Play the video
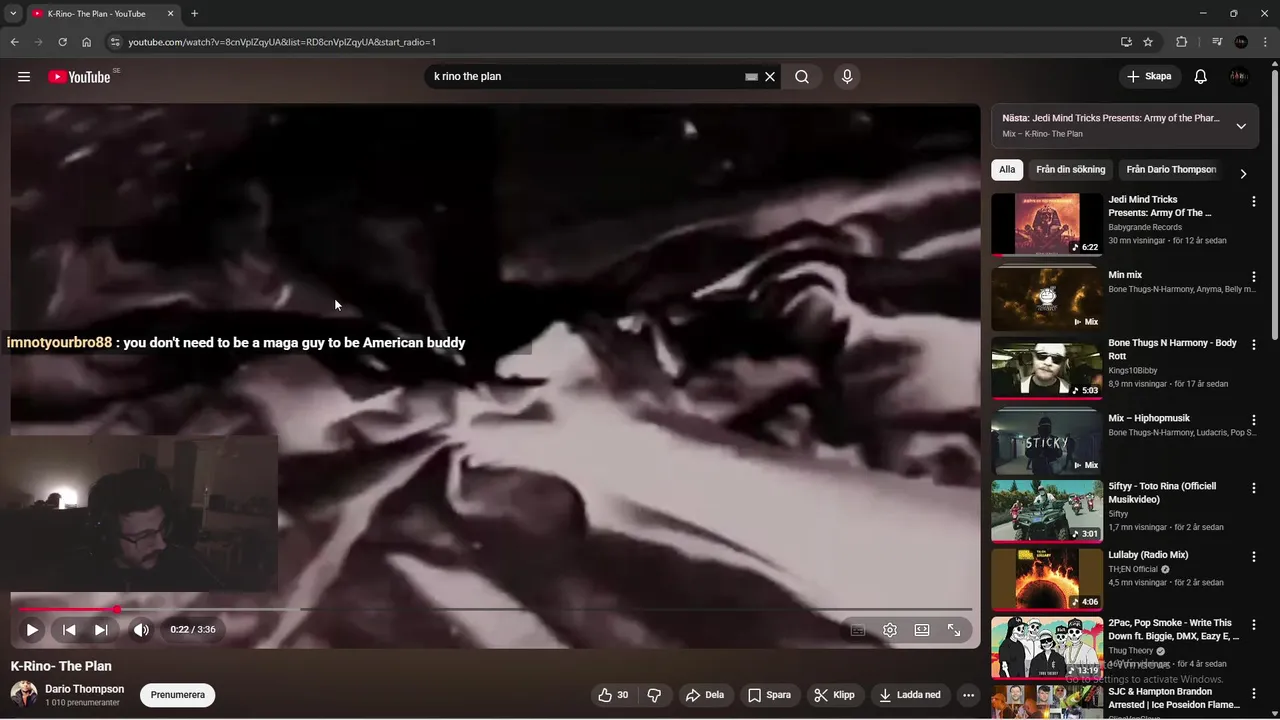Image resolution: width=1280 pixels, height=720 pixels. coord(32,630)
